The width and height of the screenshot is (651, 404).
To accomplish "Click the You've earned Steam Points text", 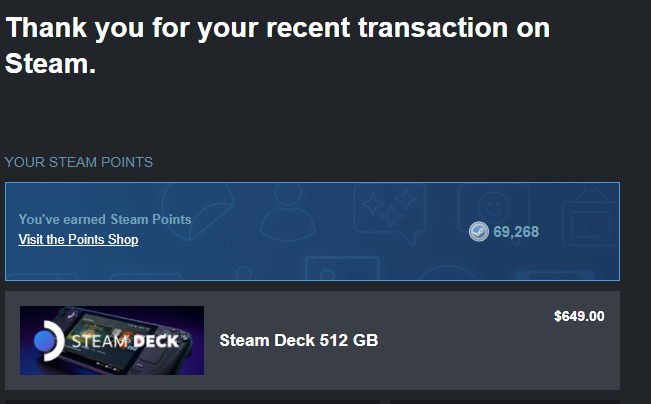I will point(105,219).
